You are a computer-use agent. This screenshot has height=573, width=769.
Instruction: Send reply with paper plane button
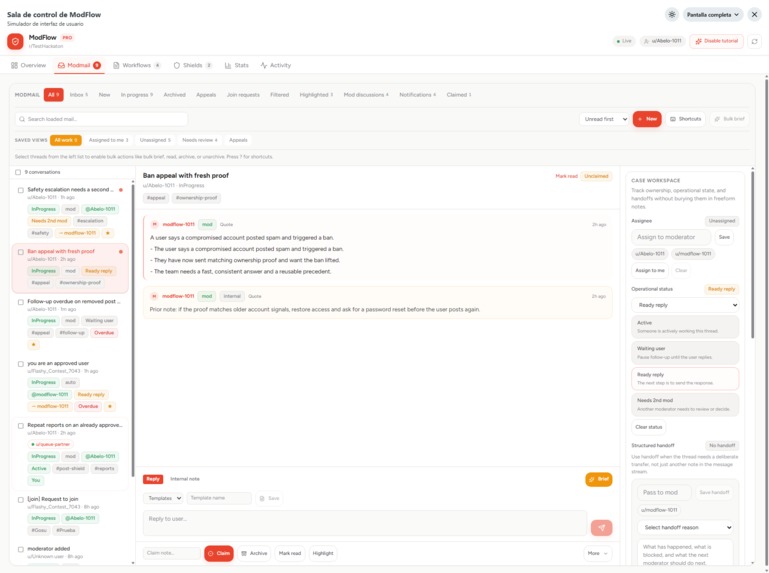[x=601, y=527]
